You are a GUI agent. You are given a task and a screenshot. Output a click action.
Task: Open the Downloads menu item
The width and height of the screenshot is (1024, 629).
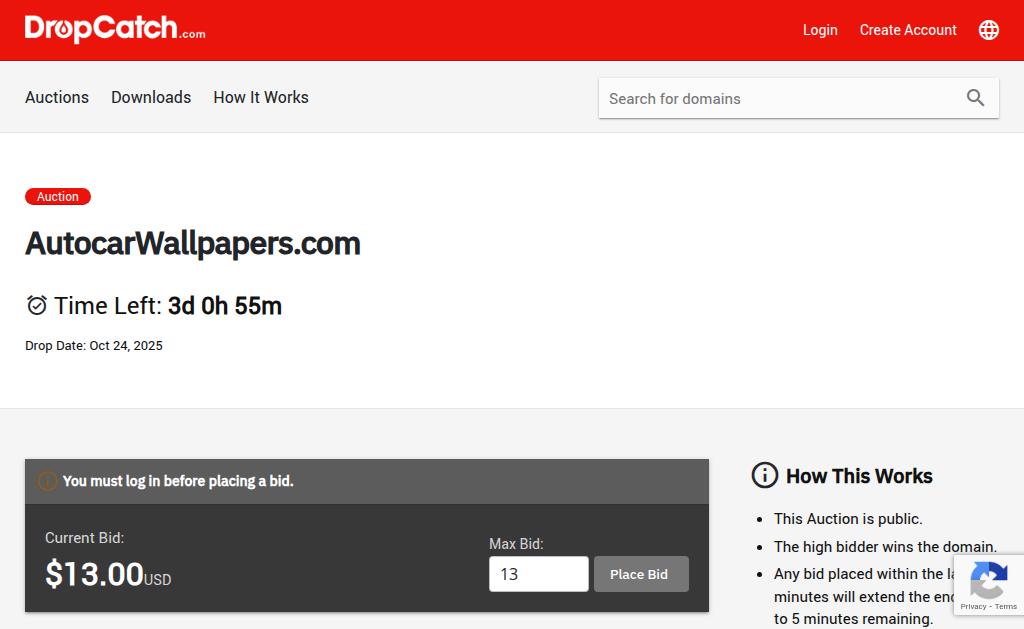click(x=151, y=97)
